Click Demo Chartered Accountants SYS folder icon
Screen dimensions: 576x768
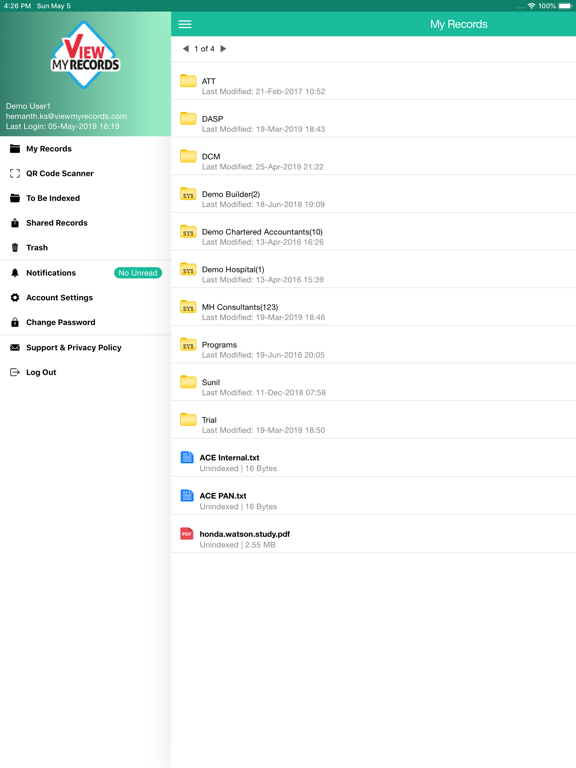pyautogui.click(x=188, y=232)
